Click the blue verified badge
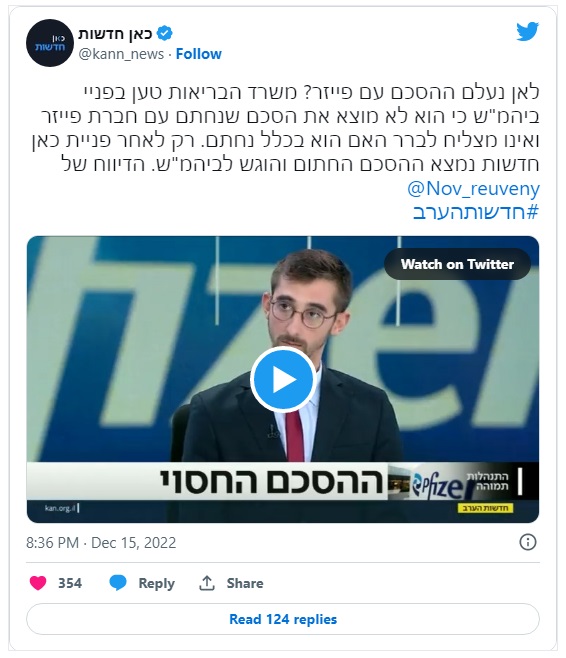 tap(164, 33)
